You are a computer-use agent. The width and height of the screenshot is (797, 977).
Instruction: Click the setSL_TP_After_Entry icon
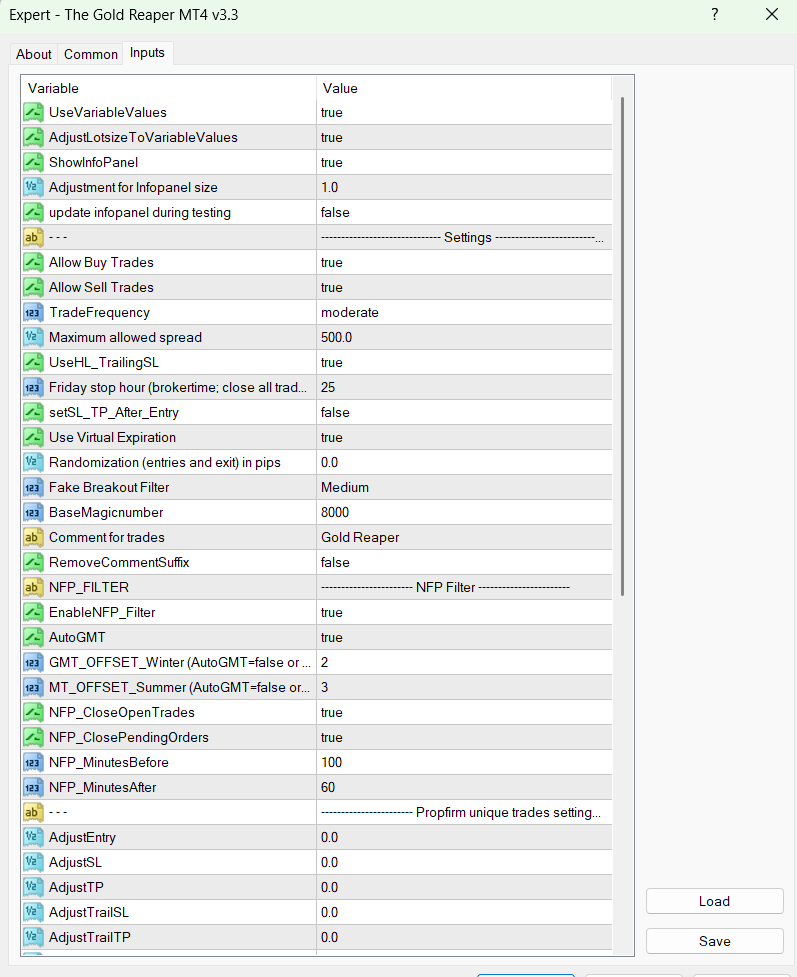coord(33,412)
